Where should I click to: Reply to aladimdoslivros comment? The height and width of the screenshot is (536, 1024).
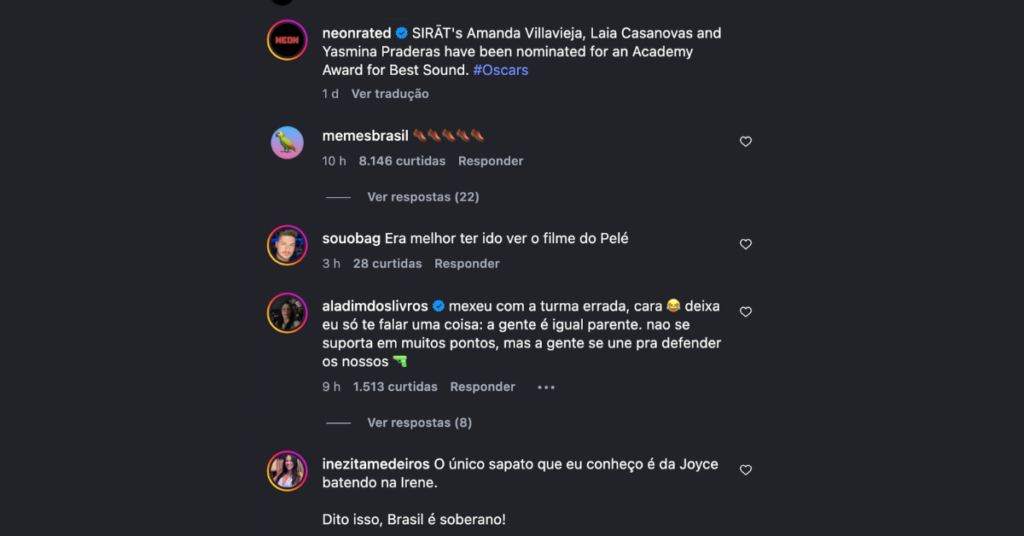coord(483,387)
